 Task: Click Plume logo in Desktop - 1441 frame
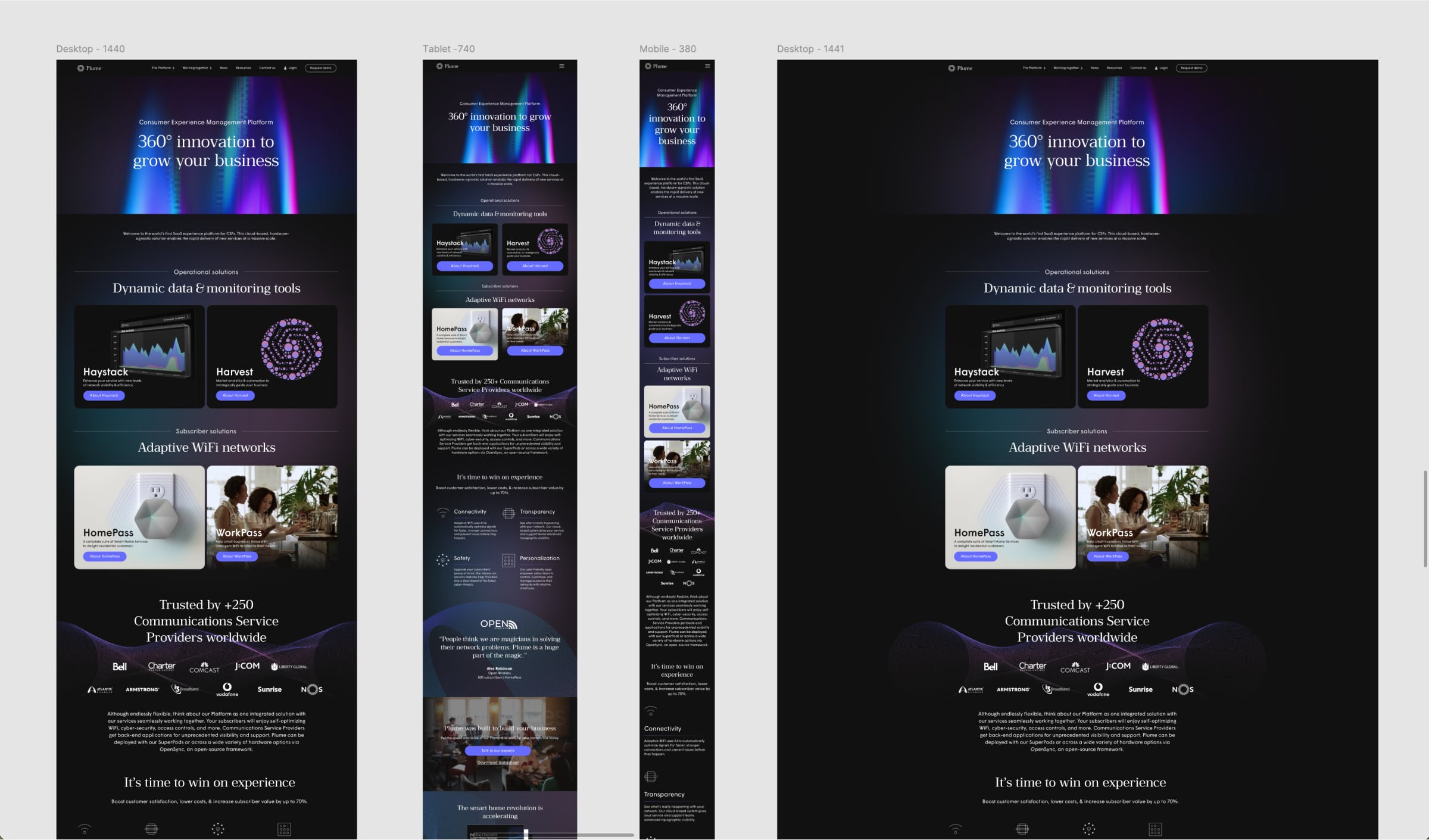click(960, 68)
